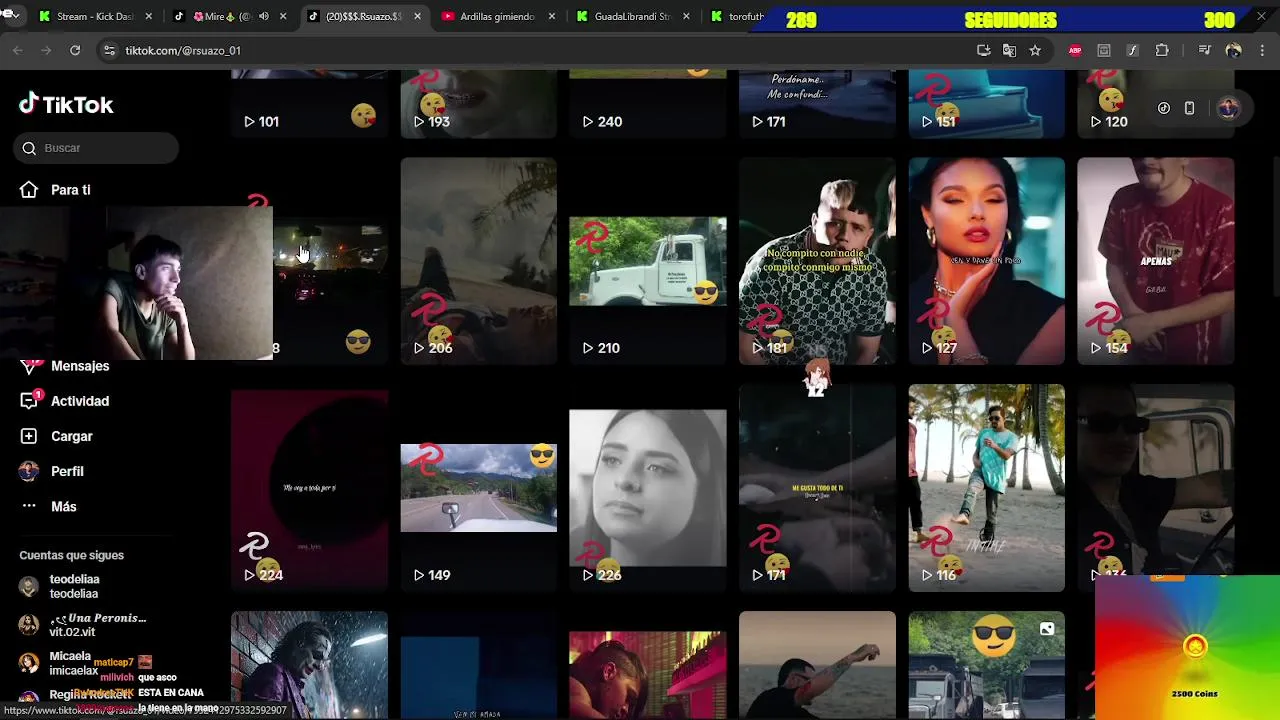Viewport: 1280px width, 720px height.
Task: Open the square extension icon beside ABP
Action: pos(1104,50)
